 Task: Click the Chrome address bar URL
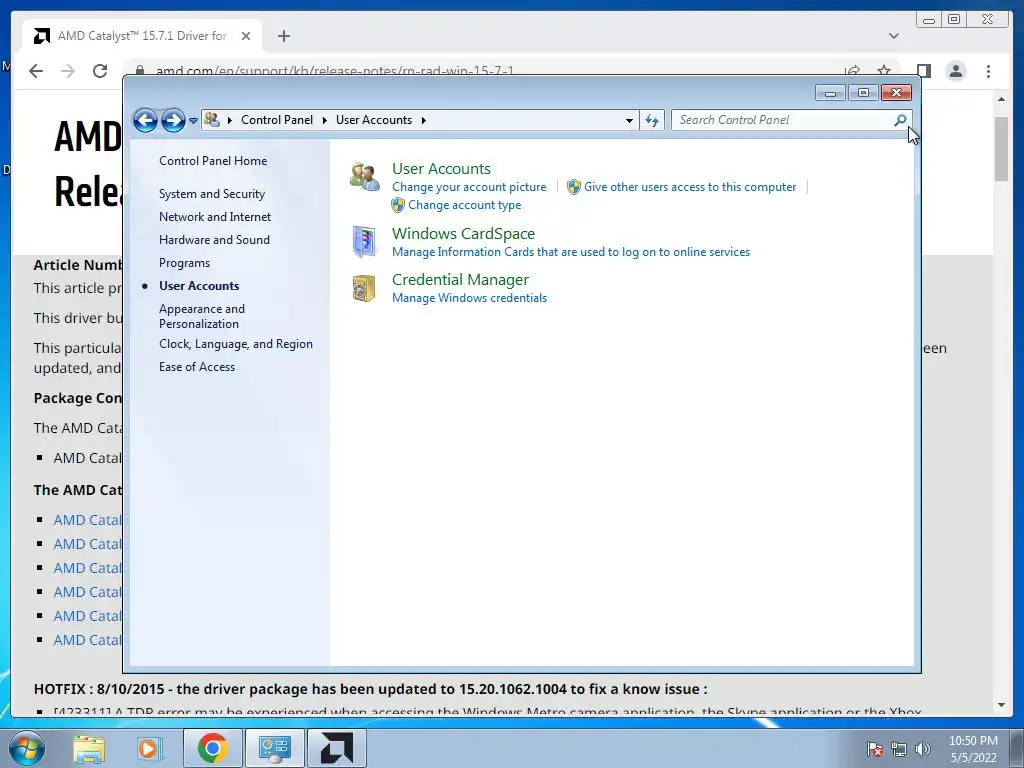tap(334, 71)
